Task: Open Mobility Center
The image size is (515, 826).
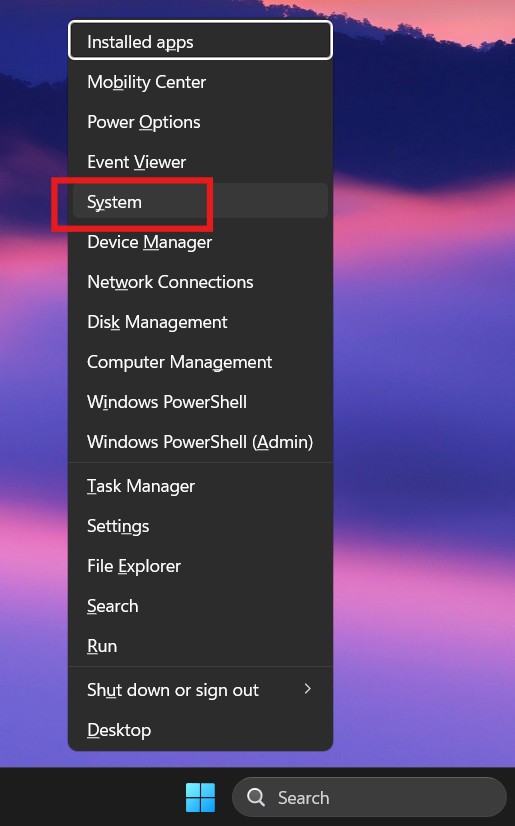Action: 200,82
